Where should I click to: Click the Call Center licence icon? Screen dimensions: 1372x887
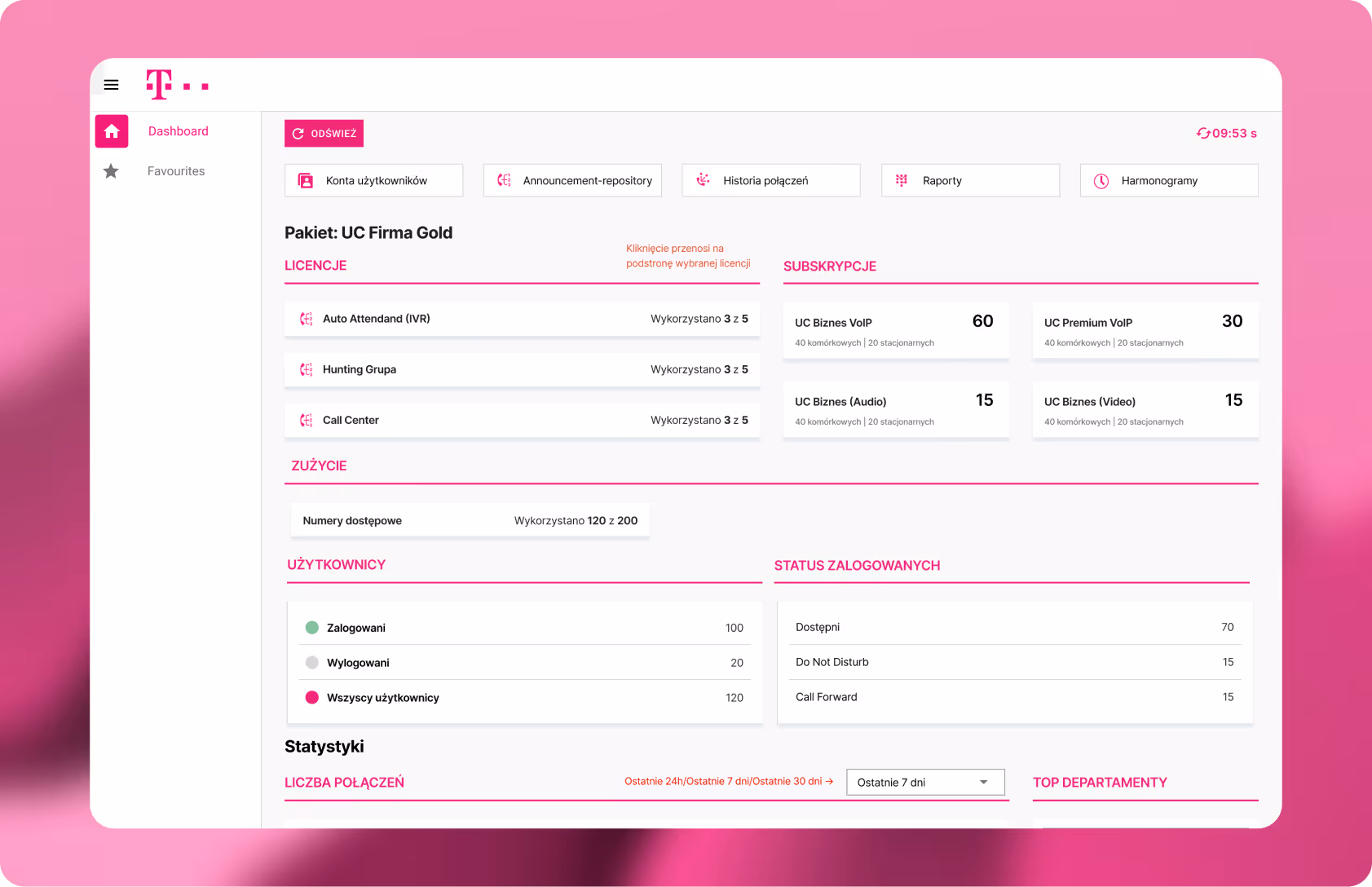307,420
